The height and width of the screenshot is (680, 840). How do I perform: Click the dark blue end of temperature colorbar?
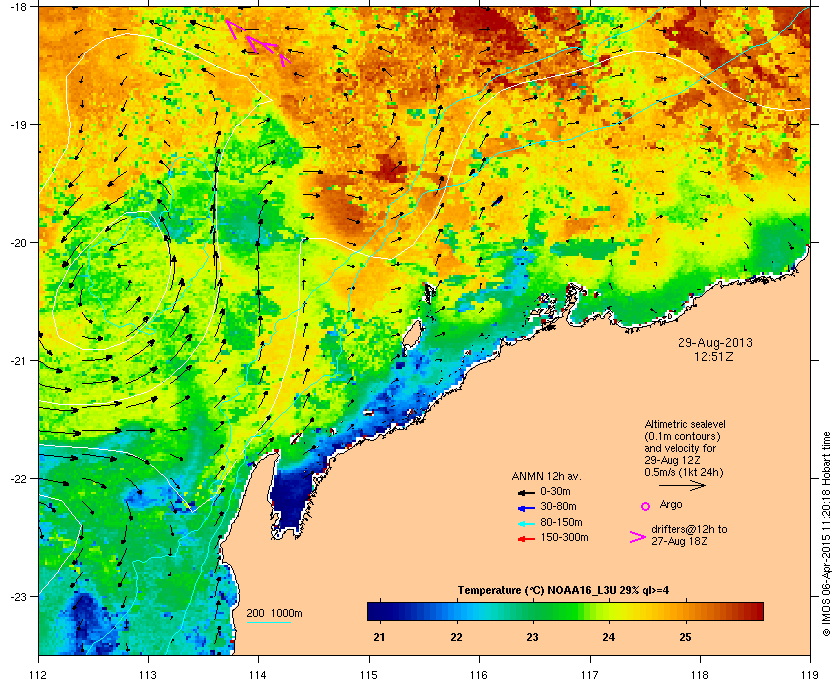[x=375, y=611]
